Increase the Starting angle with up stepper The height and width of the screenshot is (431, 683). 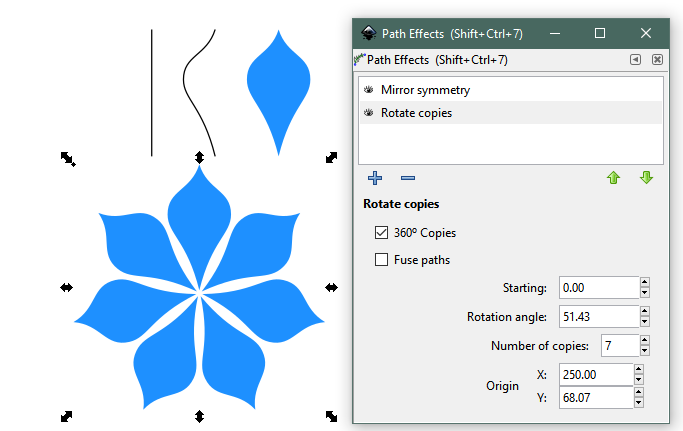pos(644,283)
